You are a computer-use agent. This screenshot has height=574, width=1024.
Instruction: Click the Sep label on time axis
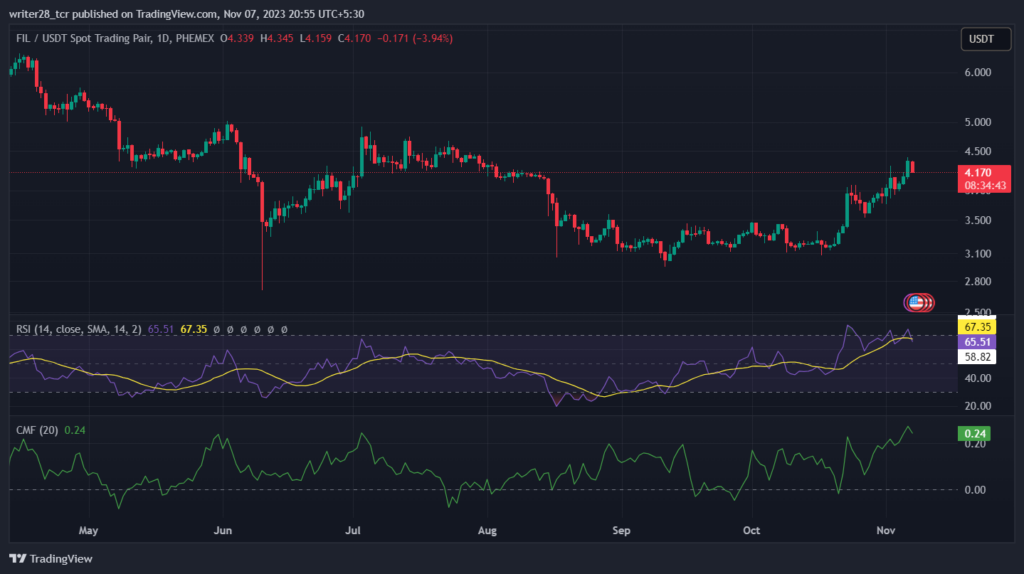pos(621,530)
